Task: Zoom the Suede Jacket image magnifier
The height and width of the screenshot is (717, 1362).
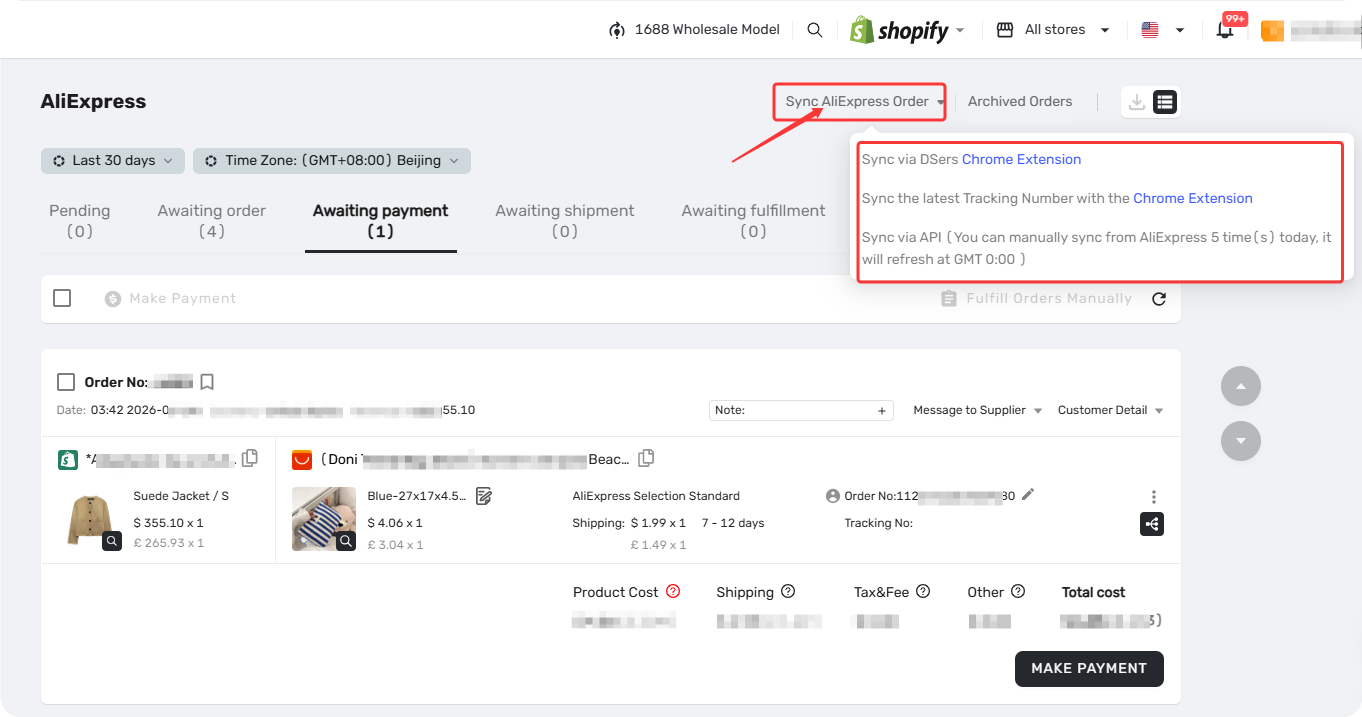Action: (112, 541)
